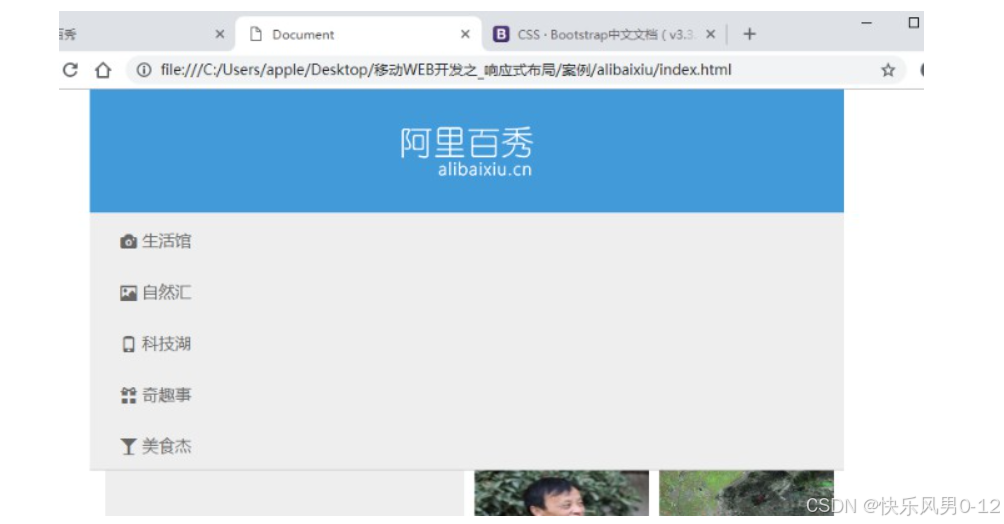Close the CSS Bootstrap documentation tab
The width and height of the screenshot is (1004, 524).
[710, 34]
